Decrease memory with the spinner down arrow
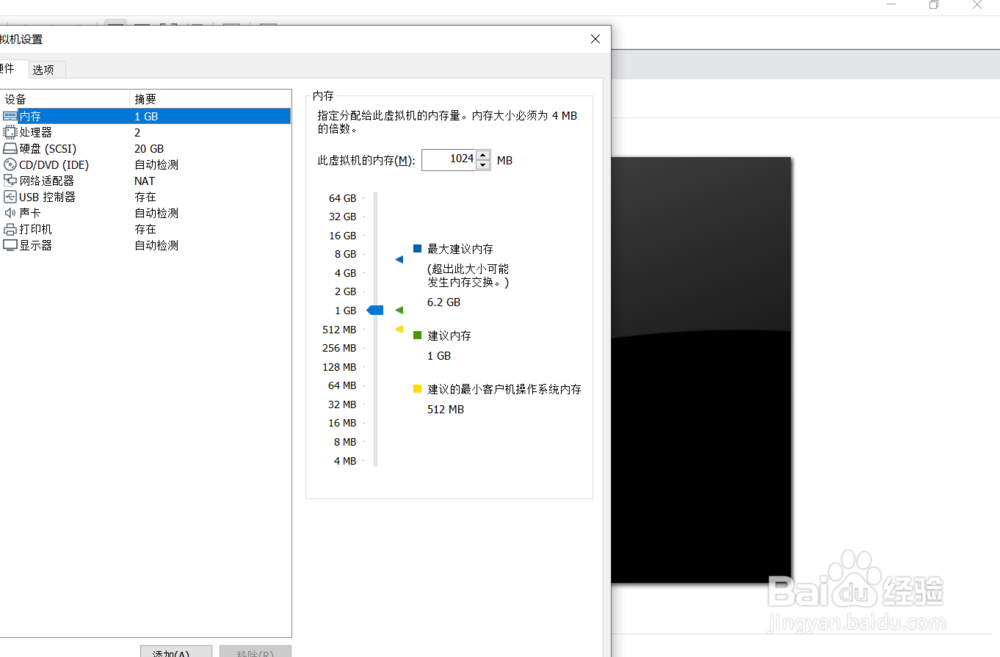1000x657 pixels. pyautogui.click(x=483, y=165)
